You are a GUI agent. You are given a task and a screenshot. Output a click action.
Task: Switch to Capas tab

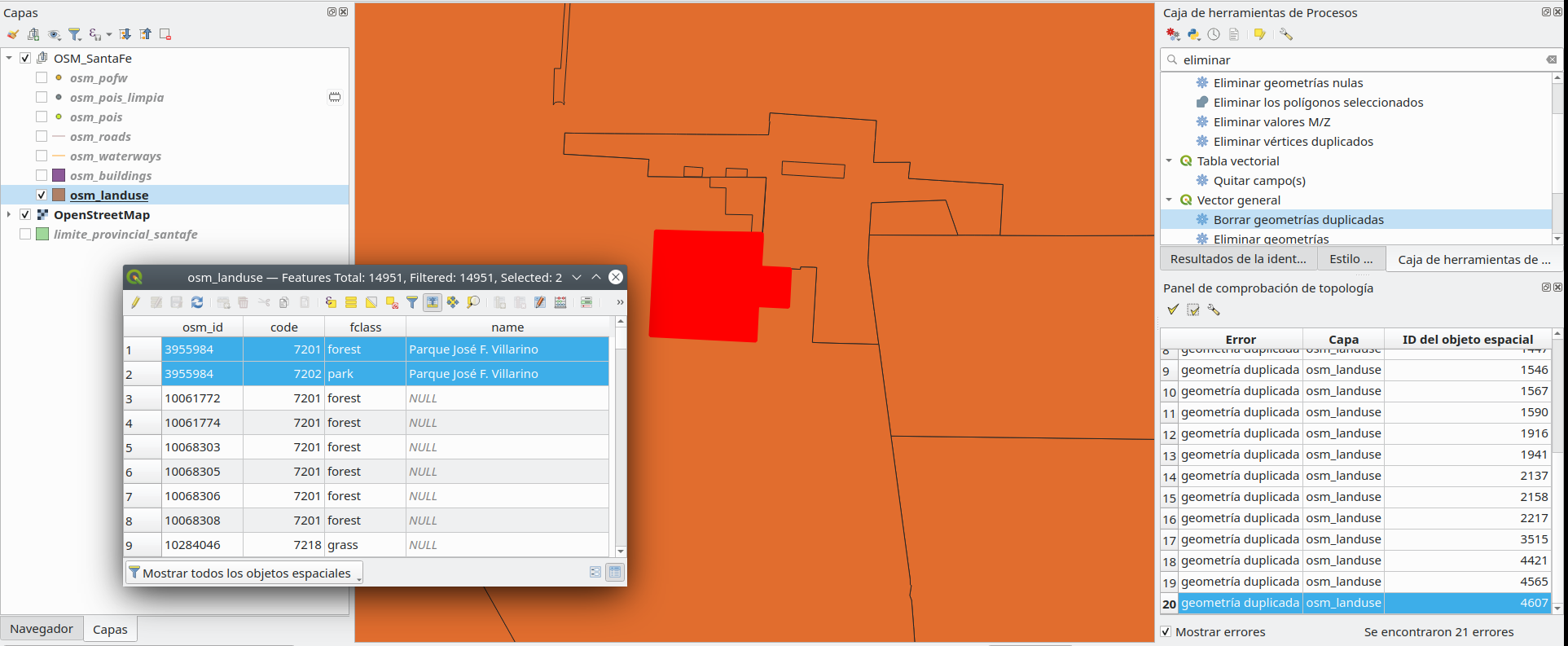click(110, 629)
